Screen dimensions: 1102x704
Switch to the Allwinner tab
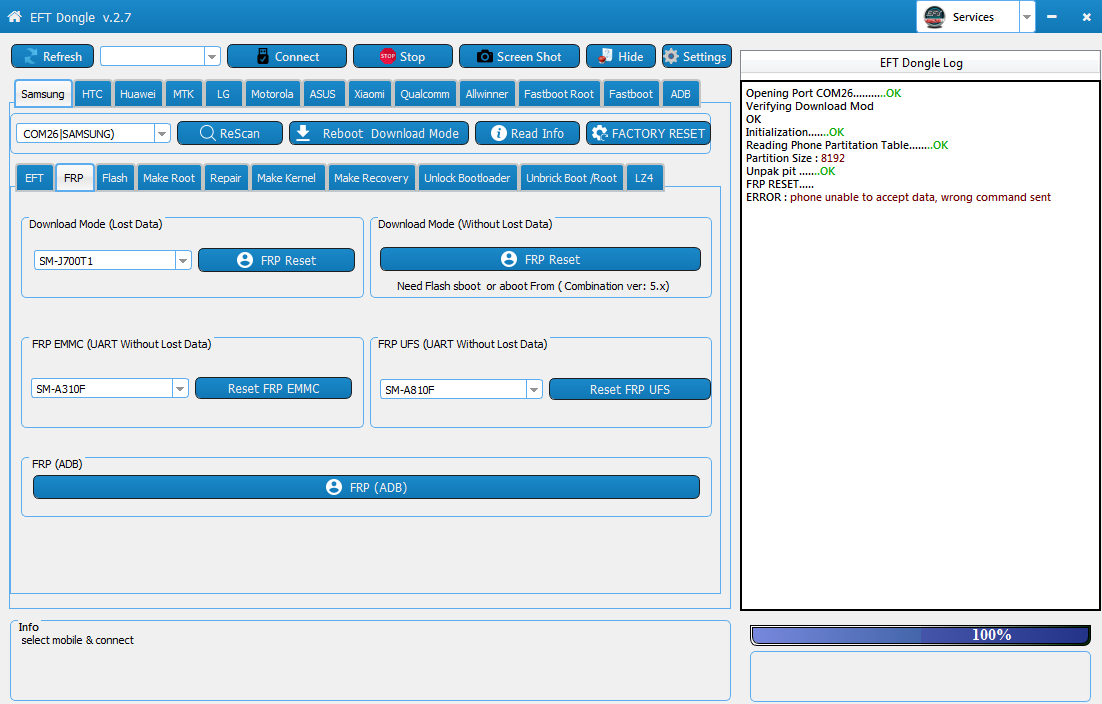pyautogui.click(x=486, y=93)
